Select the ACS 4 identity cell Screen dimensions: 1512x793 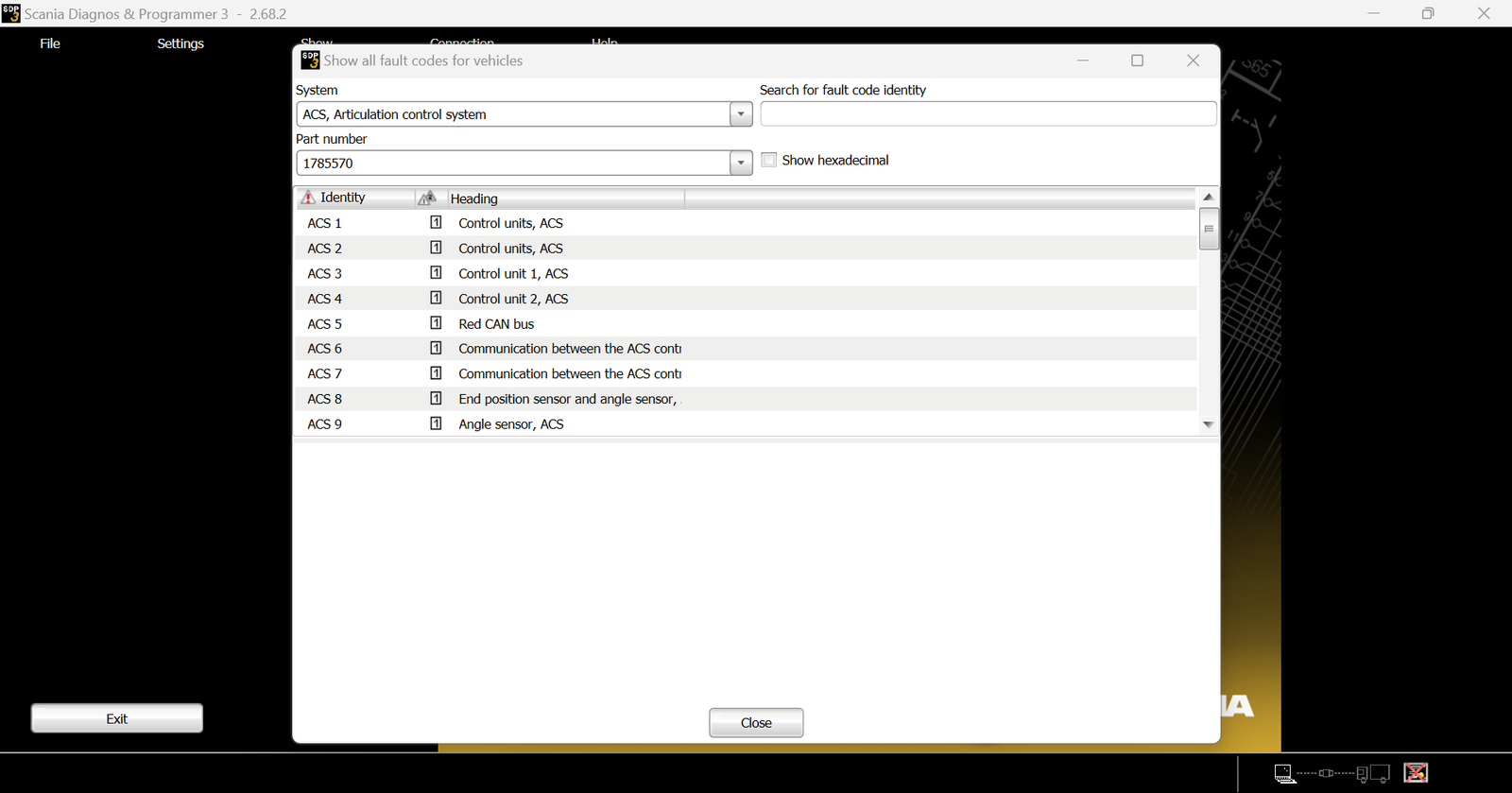pos(324,299)
